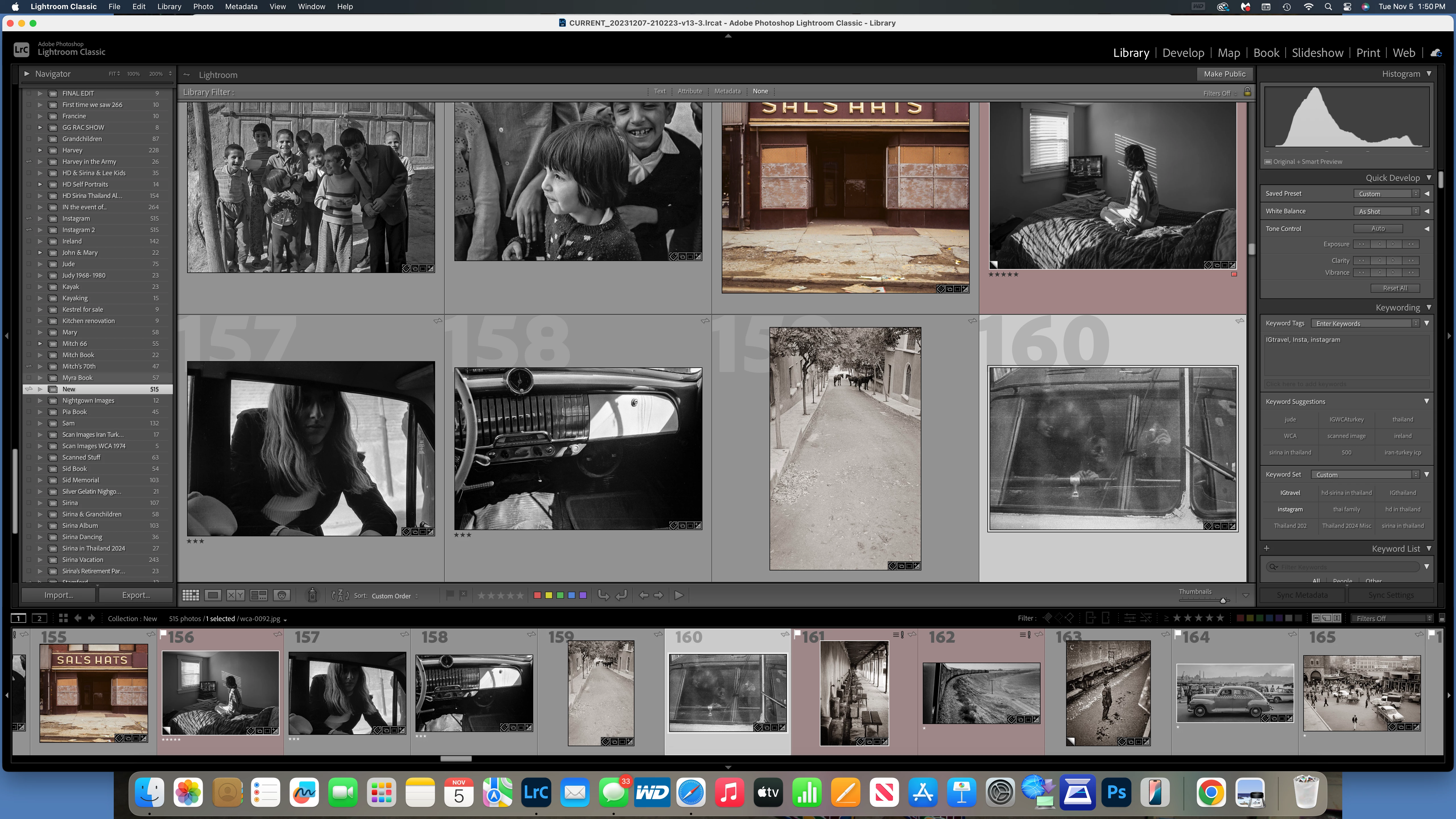Click the rotate photo counterclockwise arrow
The width and height of the screenshot is (1456, 819).
point(604,595)
